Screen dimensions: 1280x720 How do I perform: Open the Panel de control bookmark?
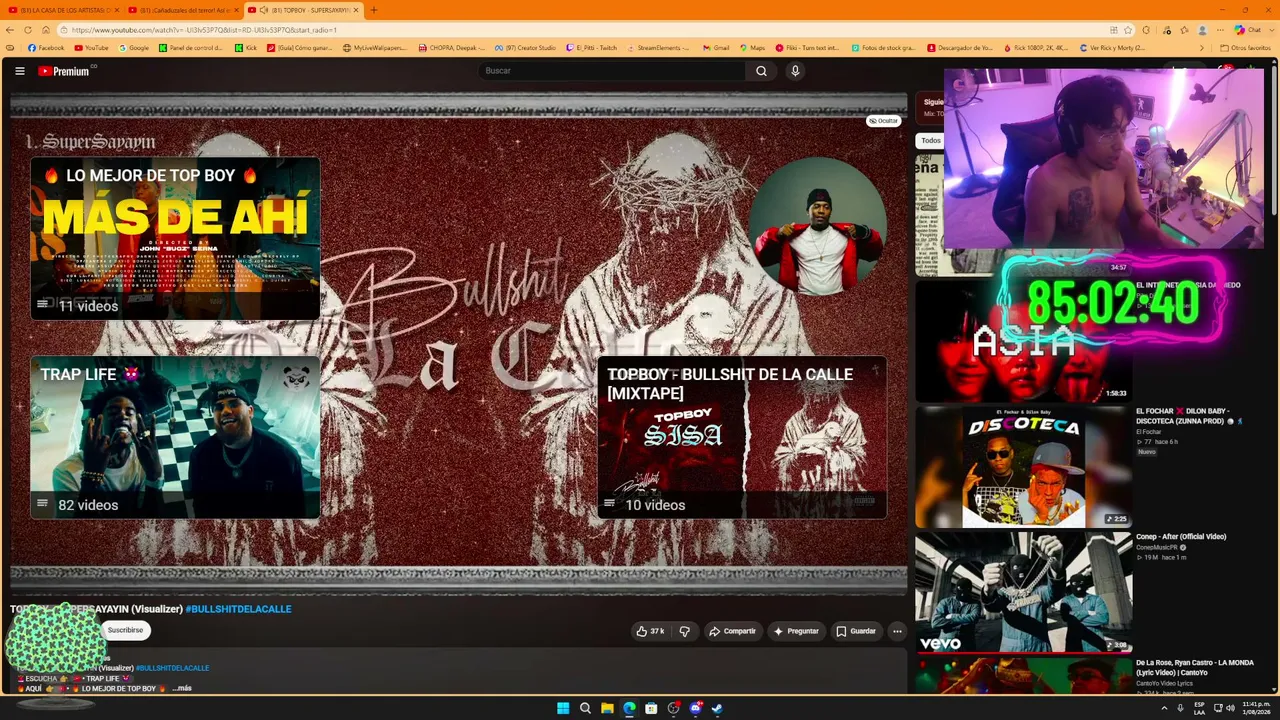pos(192,48)
